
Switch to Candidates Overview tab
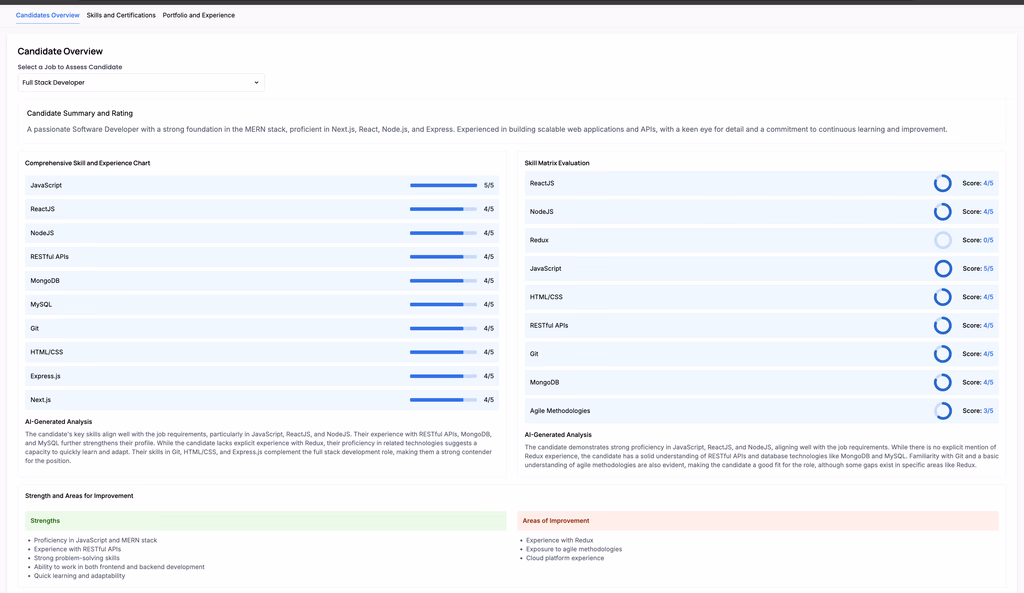[x=48, y=15]
